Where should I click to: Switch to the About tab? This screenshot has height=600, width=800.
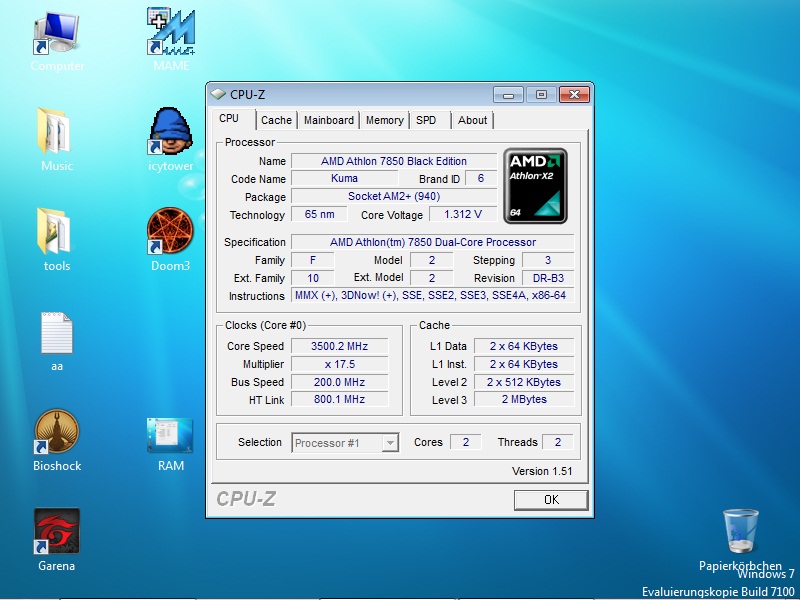tap(472, 120)
